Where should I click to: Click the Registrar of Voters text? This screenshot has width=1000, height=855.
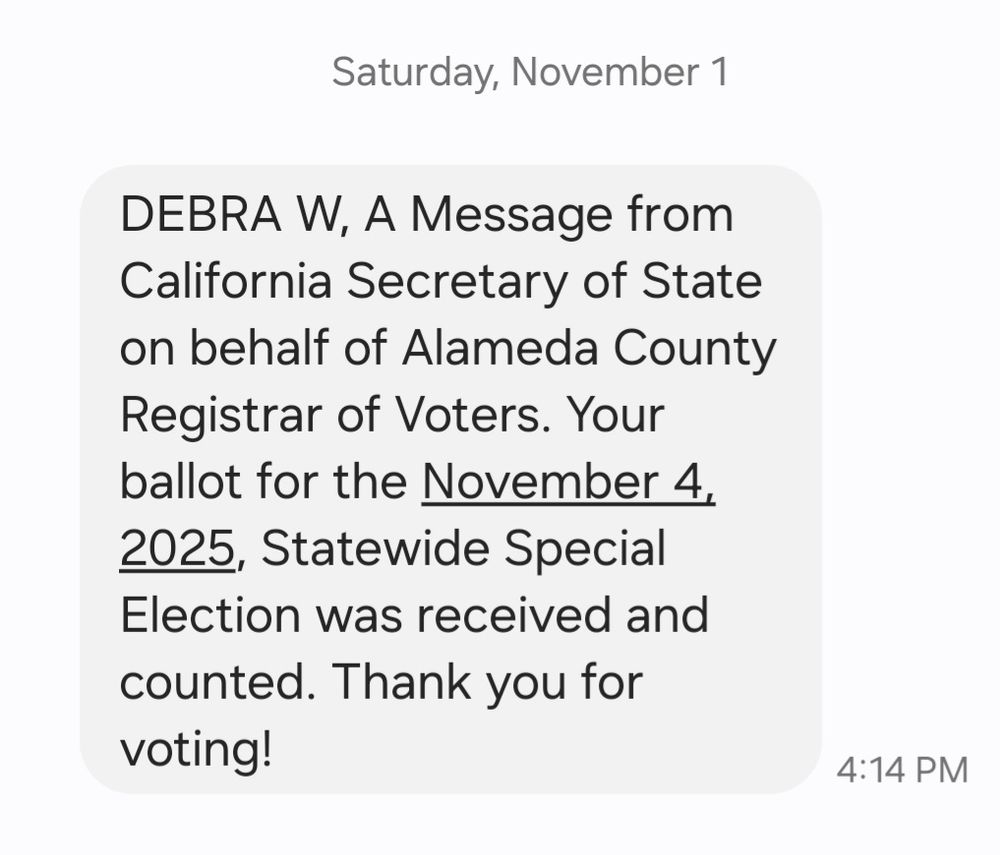pyautogui.click(x=328, y=416)
